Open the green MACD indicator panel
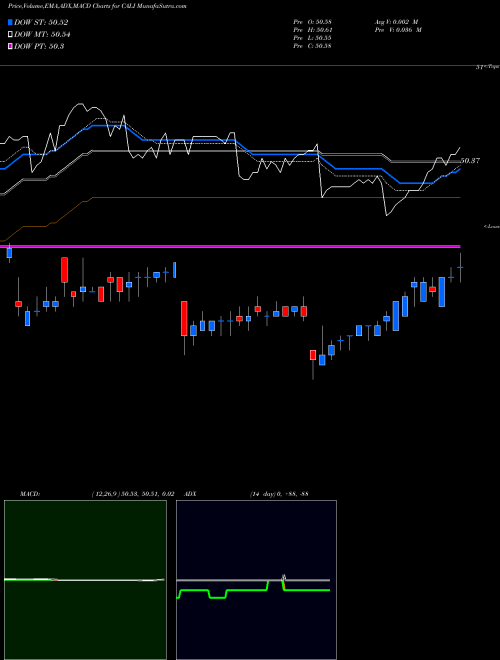The width and height of the screenshot is (500, 660). tap(85, 580)
